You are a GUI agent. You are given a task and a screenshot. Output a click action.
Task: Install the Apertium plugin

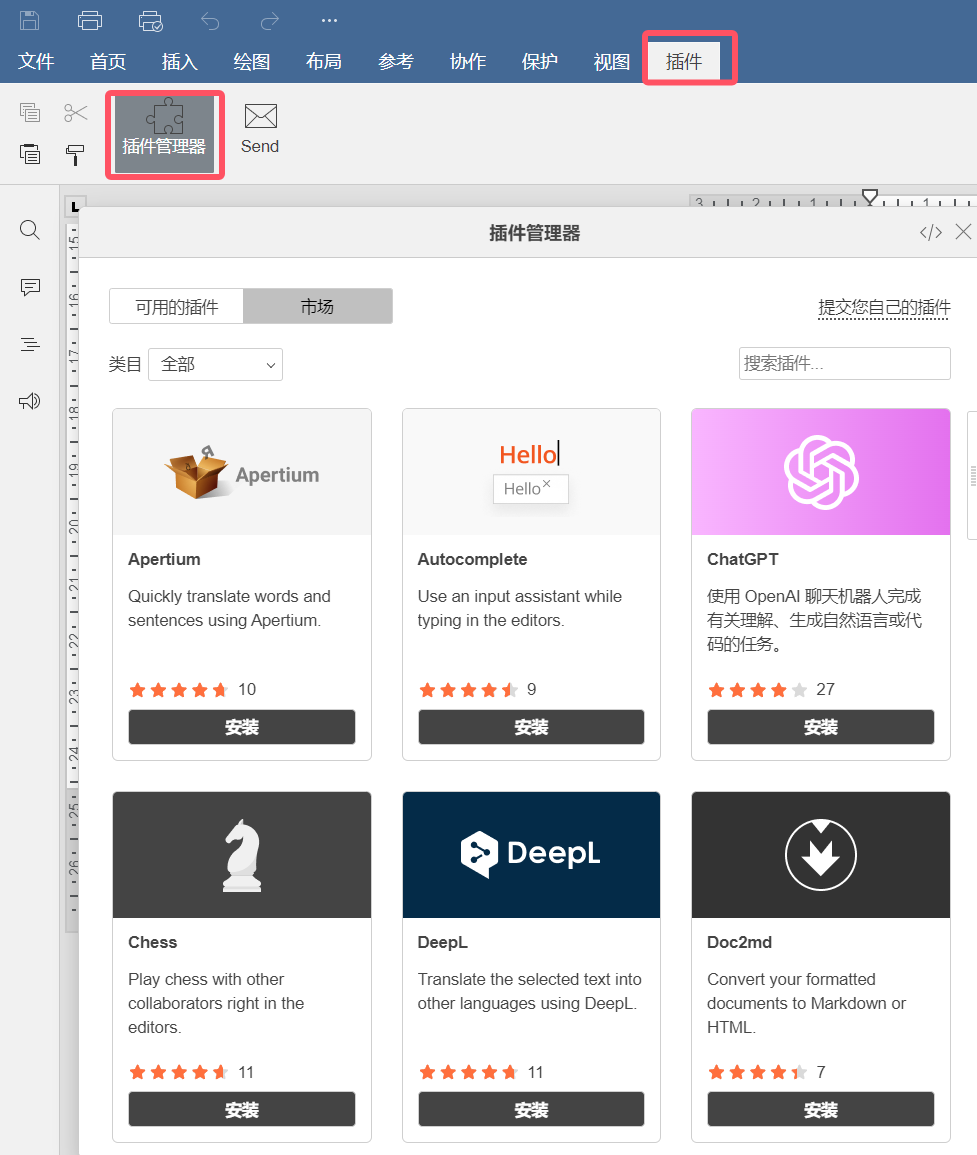(242, 727)
